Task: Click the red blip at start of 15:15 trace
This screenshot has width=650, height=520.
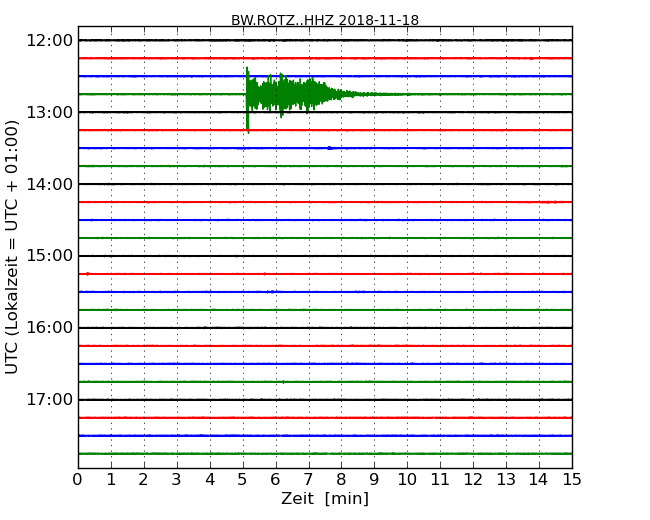Action: coord(87,274)
